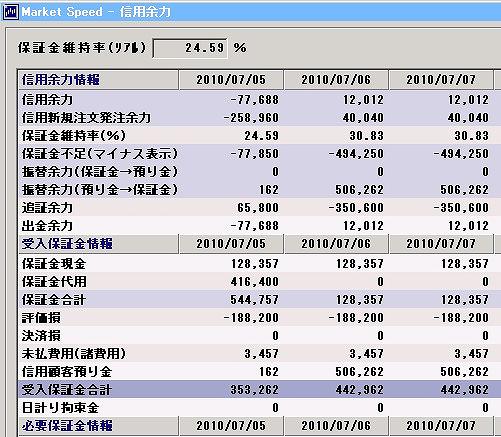Select the 受入保証金合計 row label
This screenshot has width=501, height=437.
(x=67, y=390)
